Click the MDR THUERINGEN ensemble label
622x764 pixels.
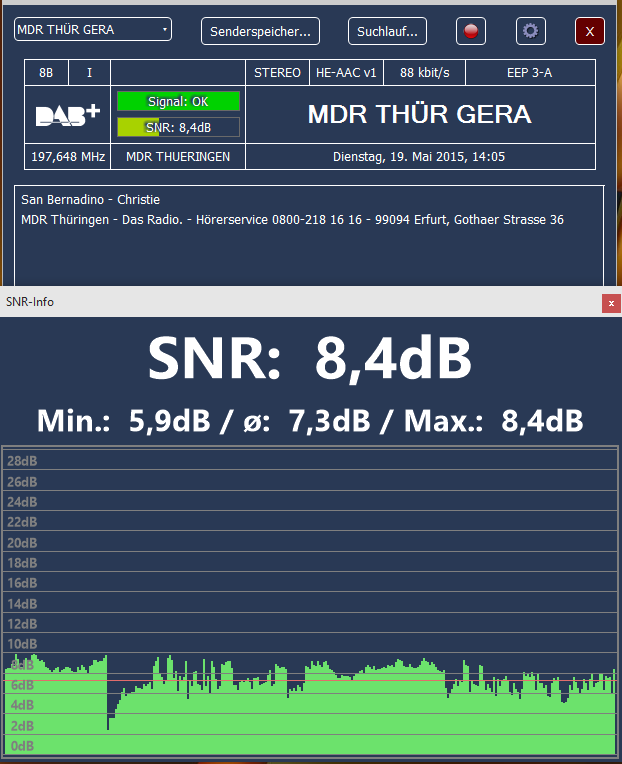(178, 157)
